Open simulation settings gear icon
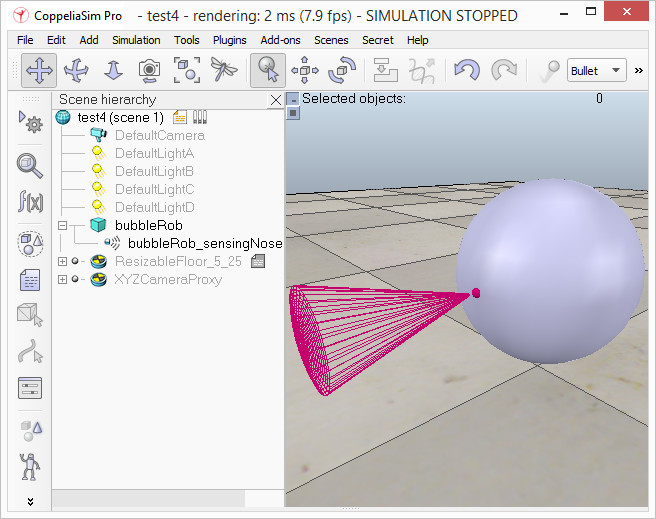Image resolution: width=656 pixels, height=519 pixels. 30,122
